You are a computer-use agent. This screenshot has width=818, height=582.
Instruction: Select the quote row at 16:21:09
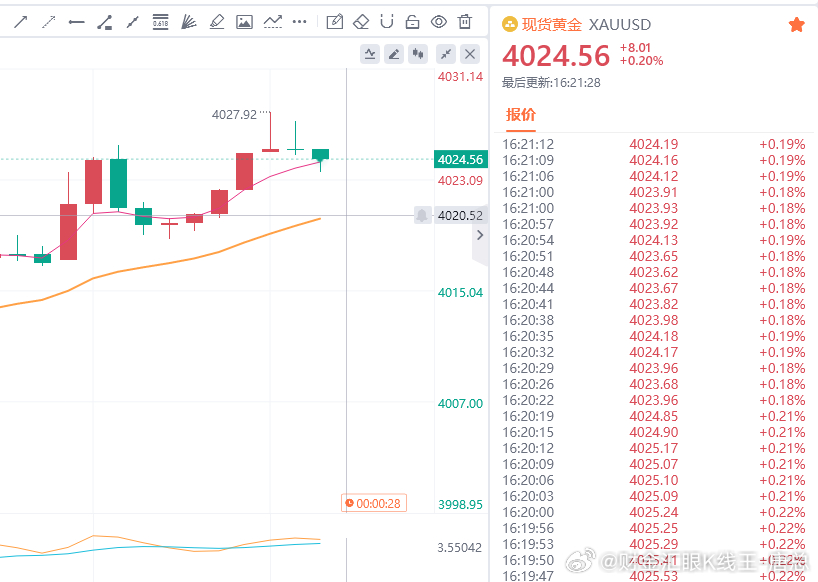tap(654, 160)
